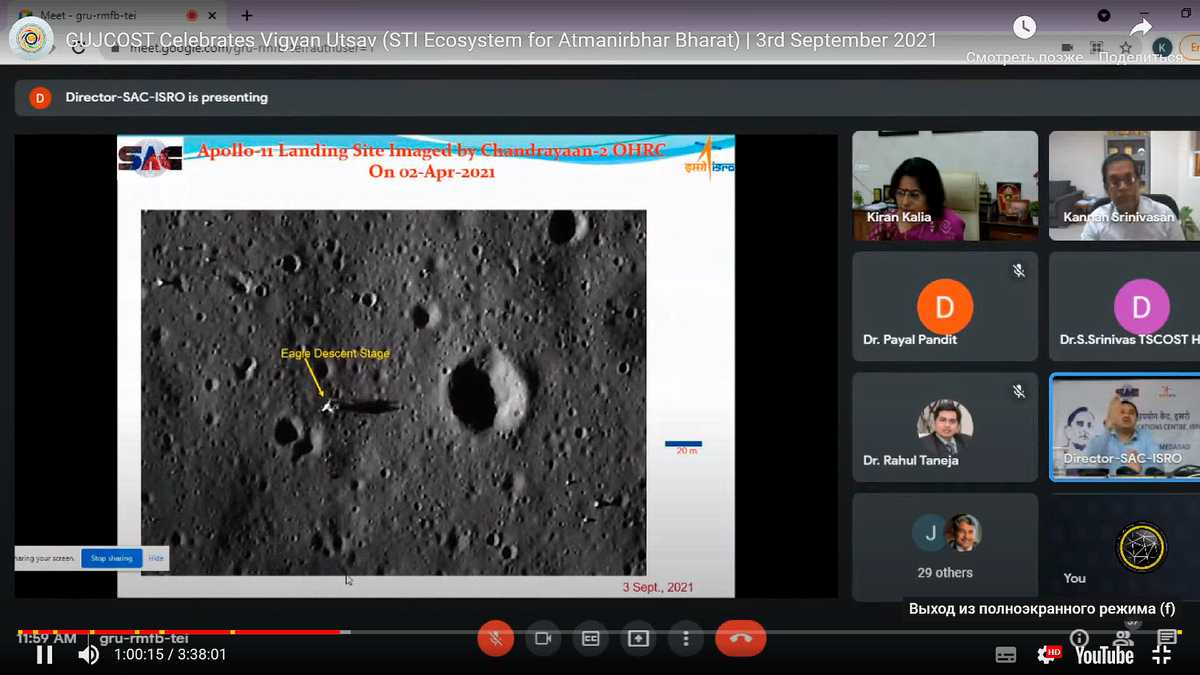Click Apollo-11 Landing Site slide title
1200x675 pixels.
point(431,161)
